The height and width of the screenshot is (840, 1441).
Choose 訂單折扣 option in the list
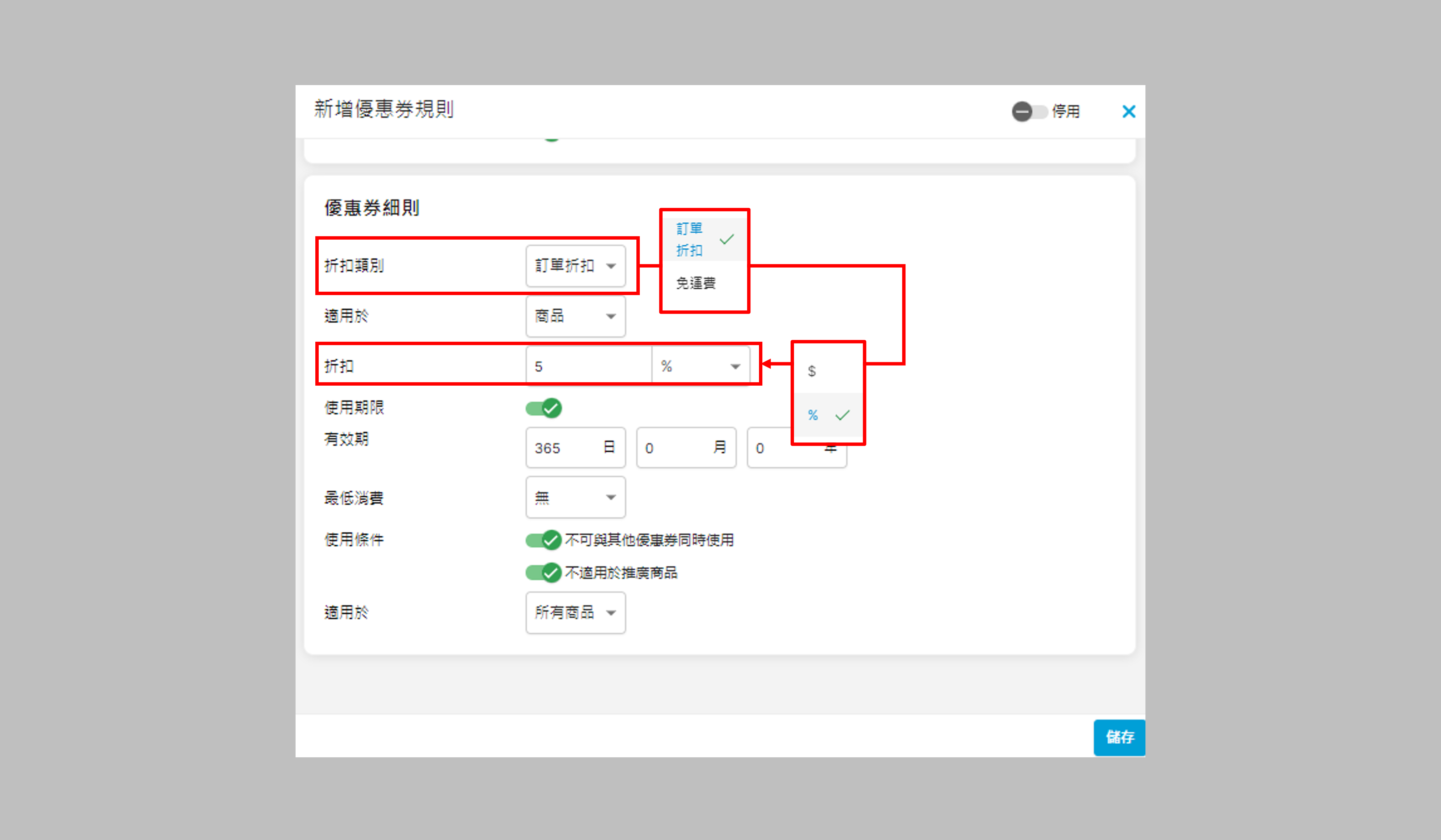point(690,239)
